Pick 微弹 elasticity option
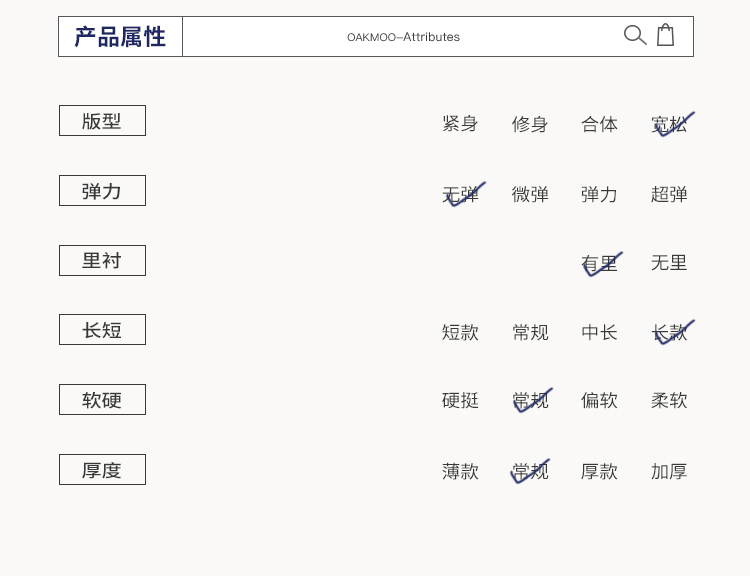This screenshot has width=750, height=576. pyautogui.click(x=530, y=194)
